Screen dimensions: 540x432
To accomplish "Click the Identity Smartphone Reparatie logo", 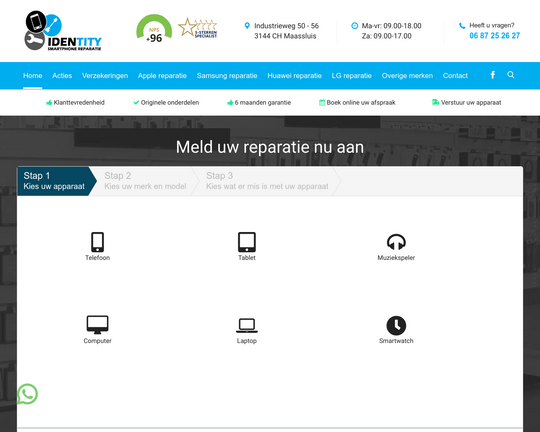I will (x=63, y=31).
